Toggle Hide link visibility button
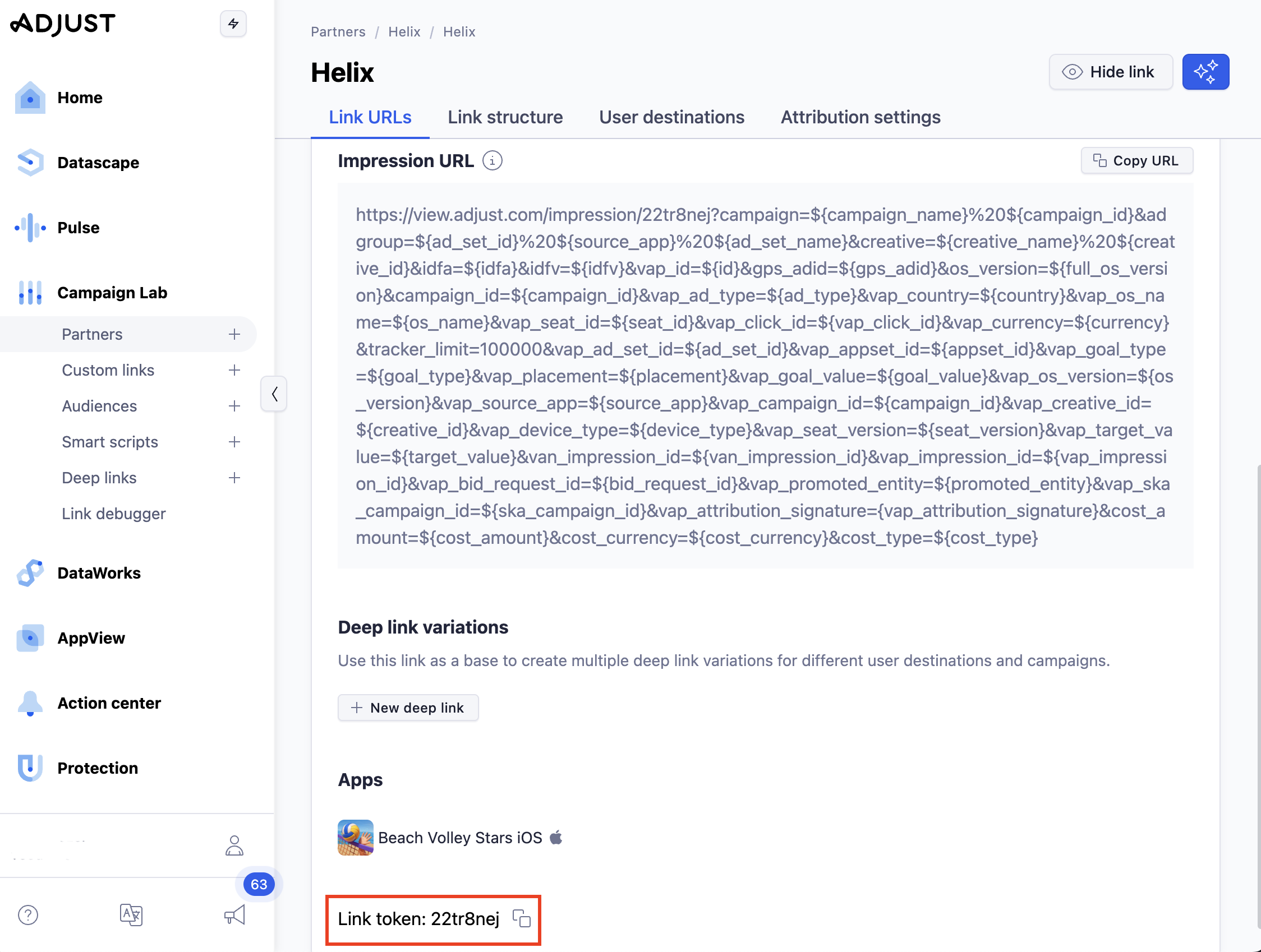 click(1111, 72)
